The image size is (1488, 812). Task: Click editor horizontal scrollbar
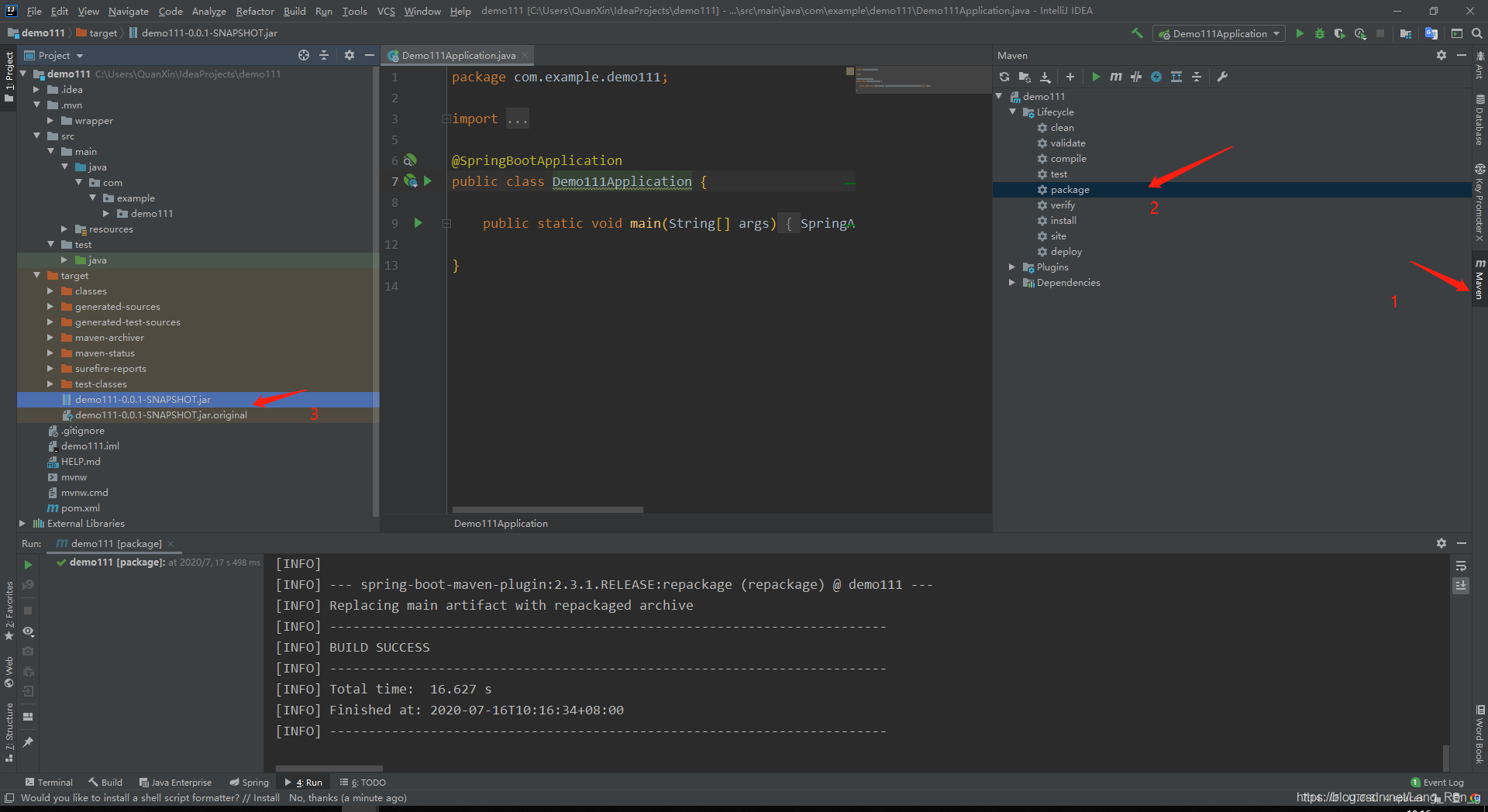(x=547, y=510)
